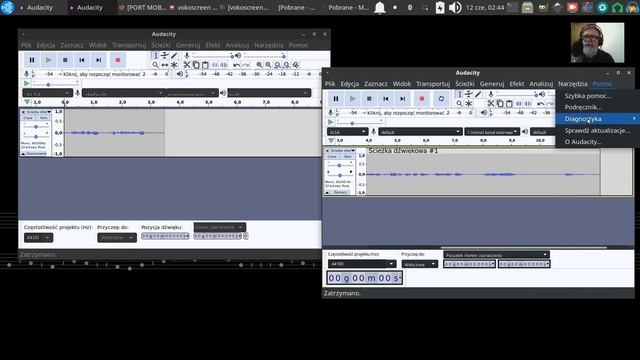Click the Cut scissors icon in left window
The height and width of the screenshot is (360, 640).
(187, 65)
